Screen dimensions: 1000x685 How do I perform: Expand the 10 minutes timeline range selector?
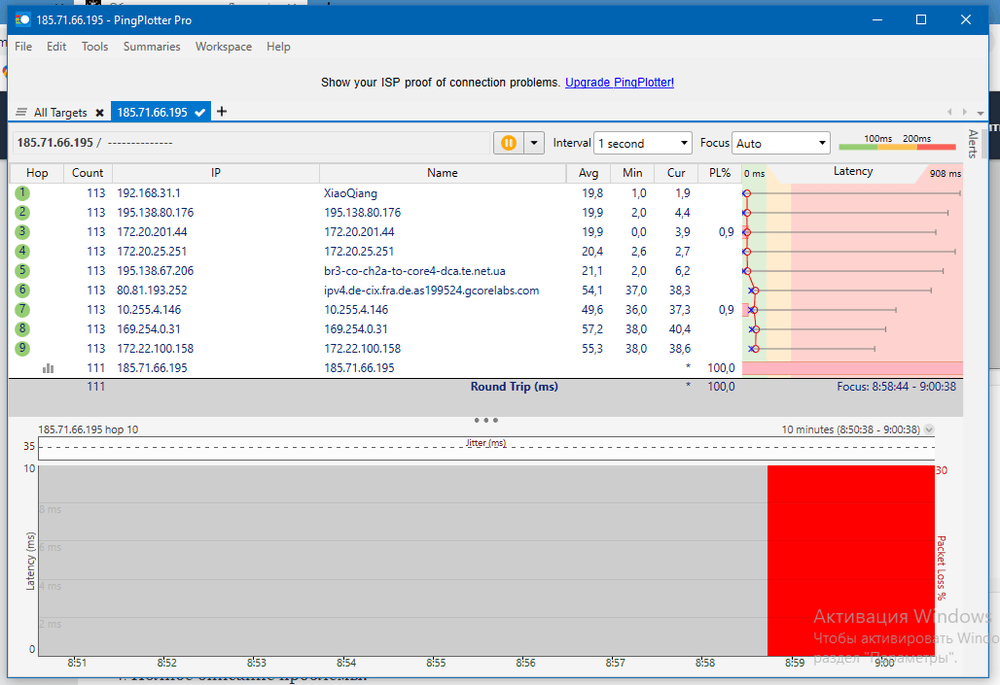click(x=930, y=429)
